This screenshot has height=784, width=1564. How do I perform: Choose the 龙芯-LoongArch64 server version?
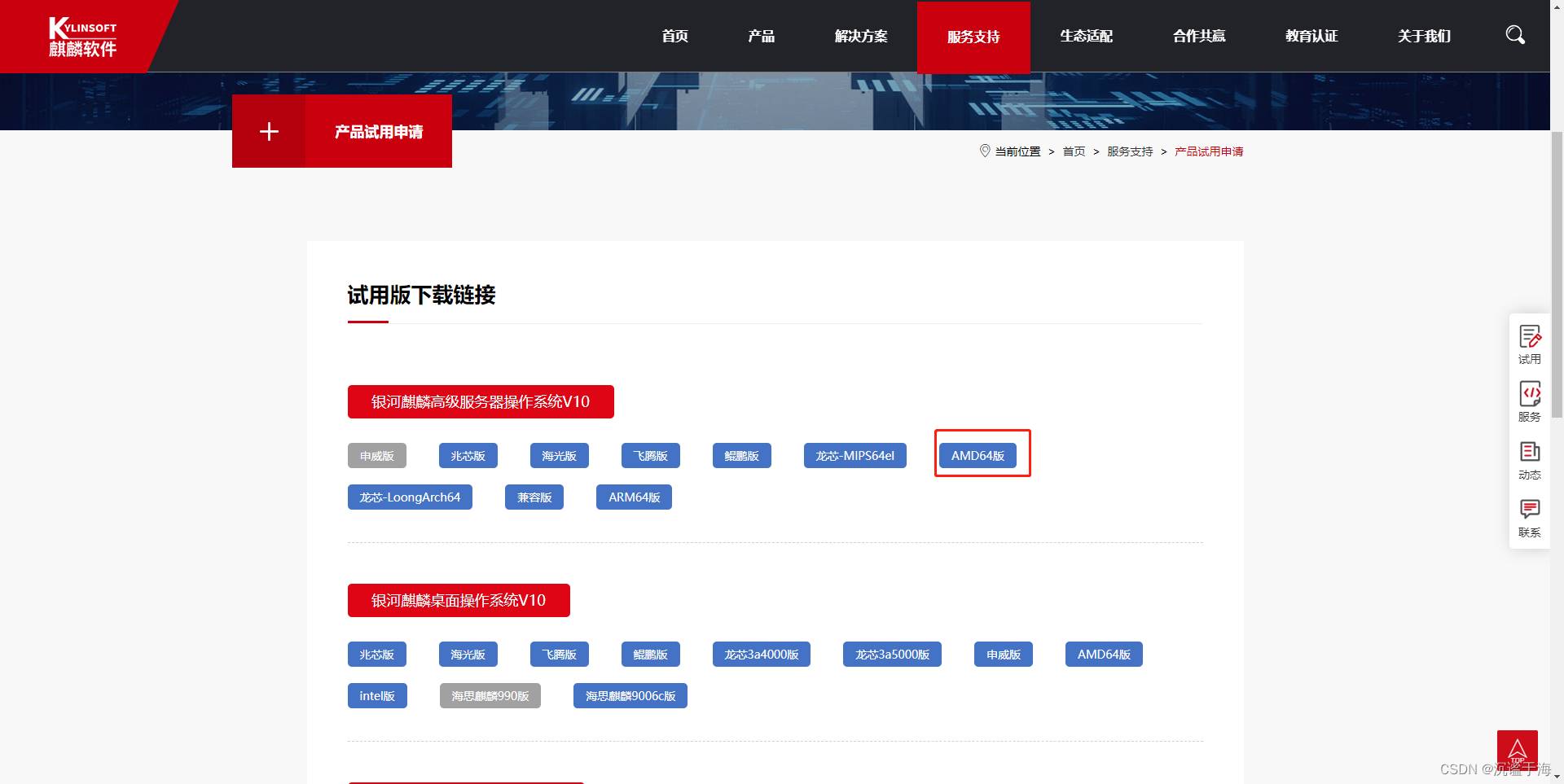tap(410, 497)
